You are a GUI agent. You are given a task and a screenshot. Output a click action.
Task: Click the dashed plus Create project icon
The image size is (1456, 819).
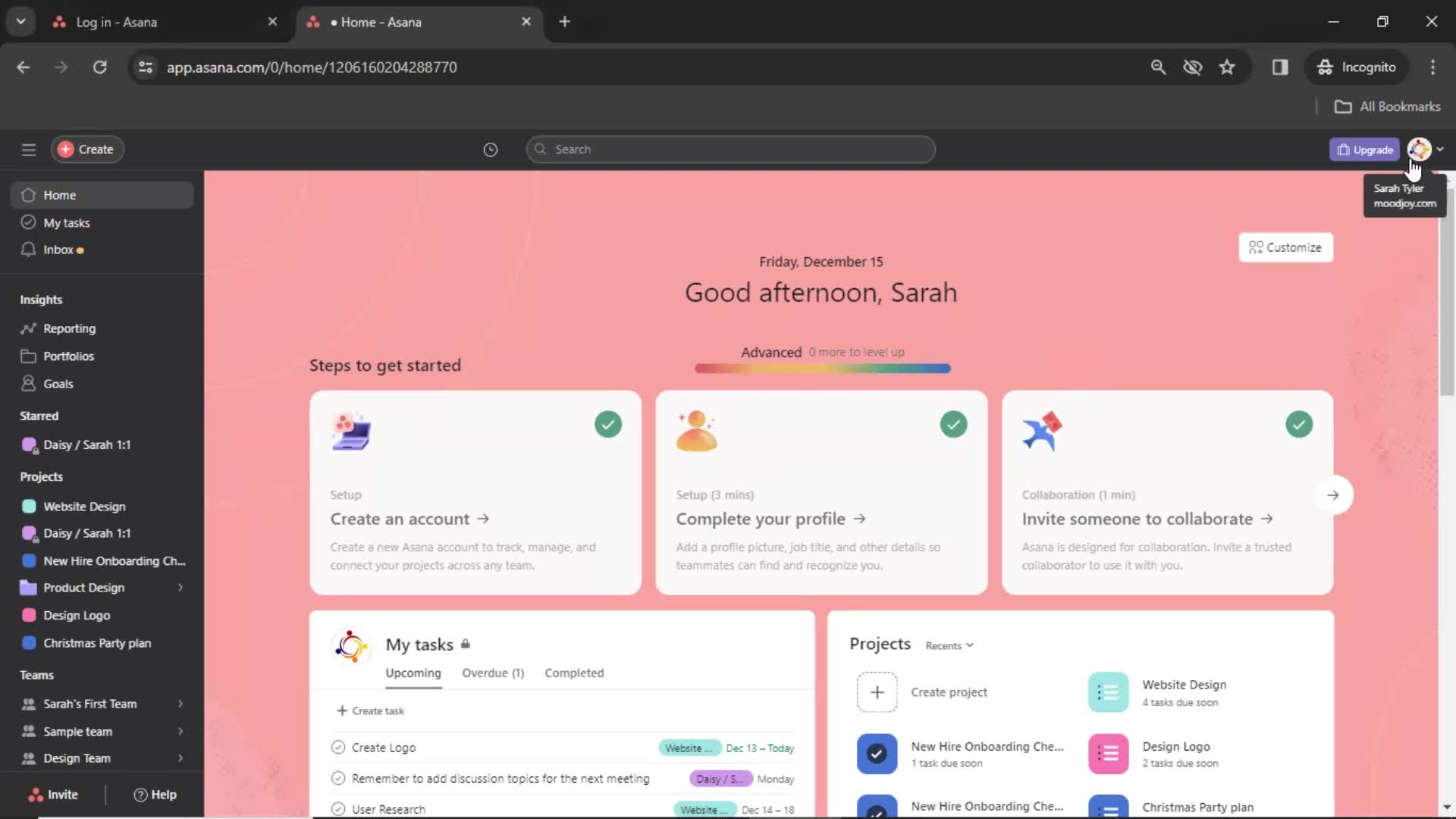(x=877, y=692)
